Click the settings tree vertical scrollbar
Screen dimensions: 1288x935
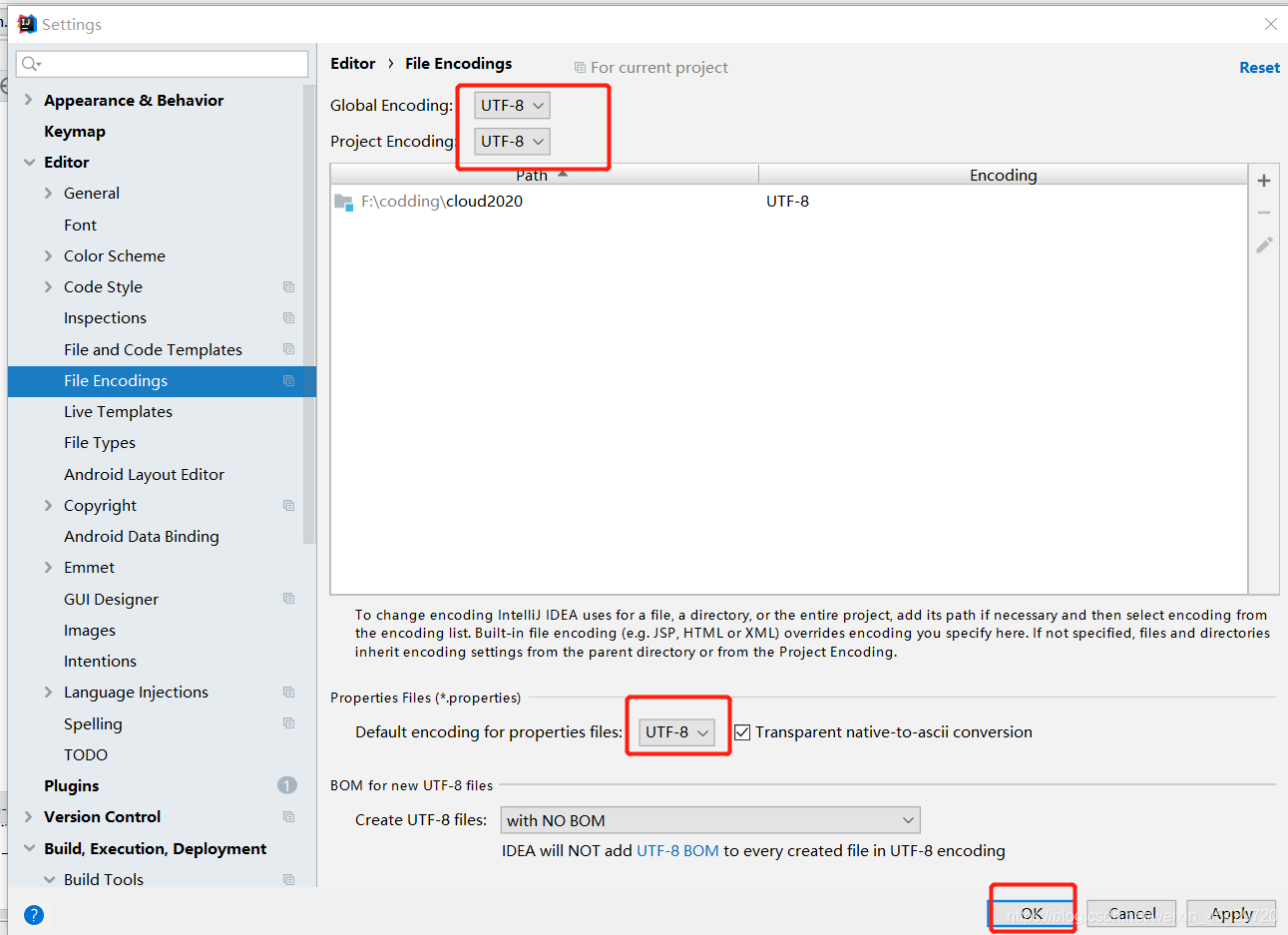(x=309, y=314)
